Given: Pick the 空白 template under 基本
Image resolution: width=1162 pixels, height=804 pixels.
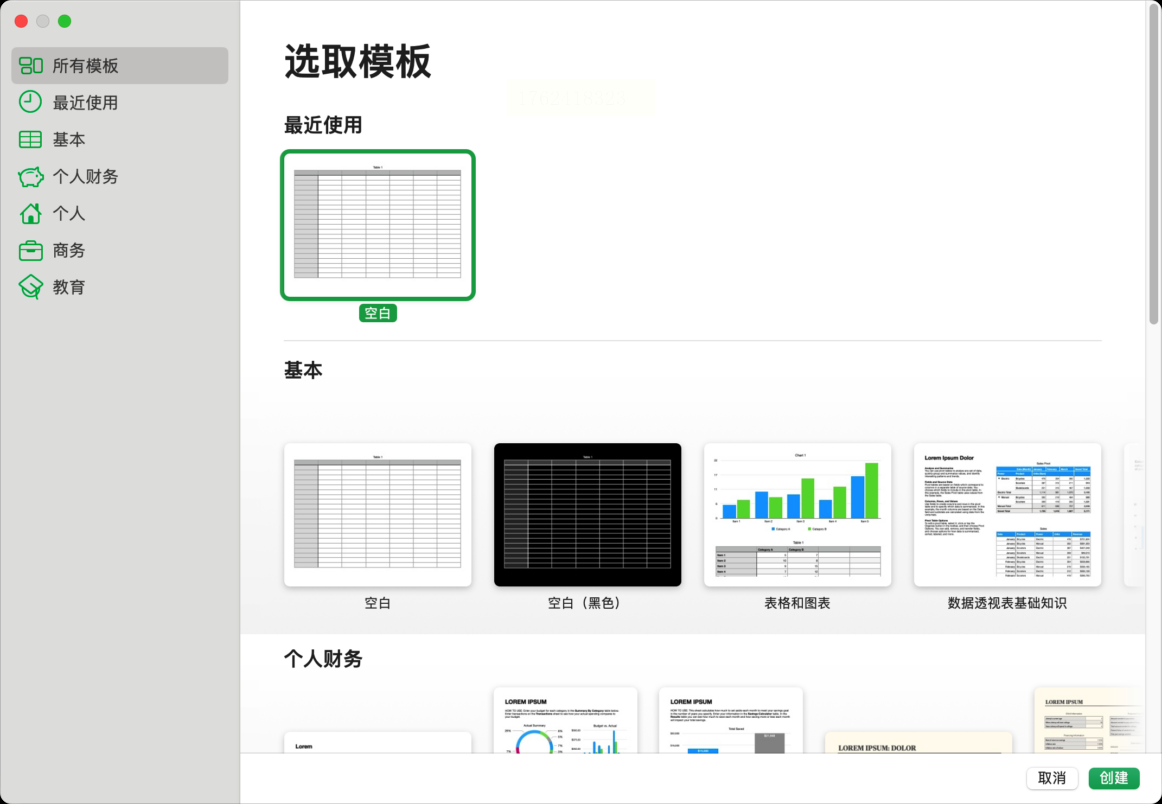Looking at the screenshot, I should pyautogui.click(x=377, y=515).
